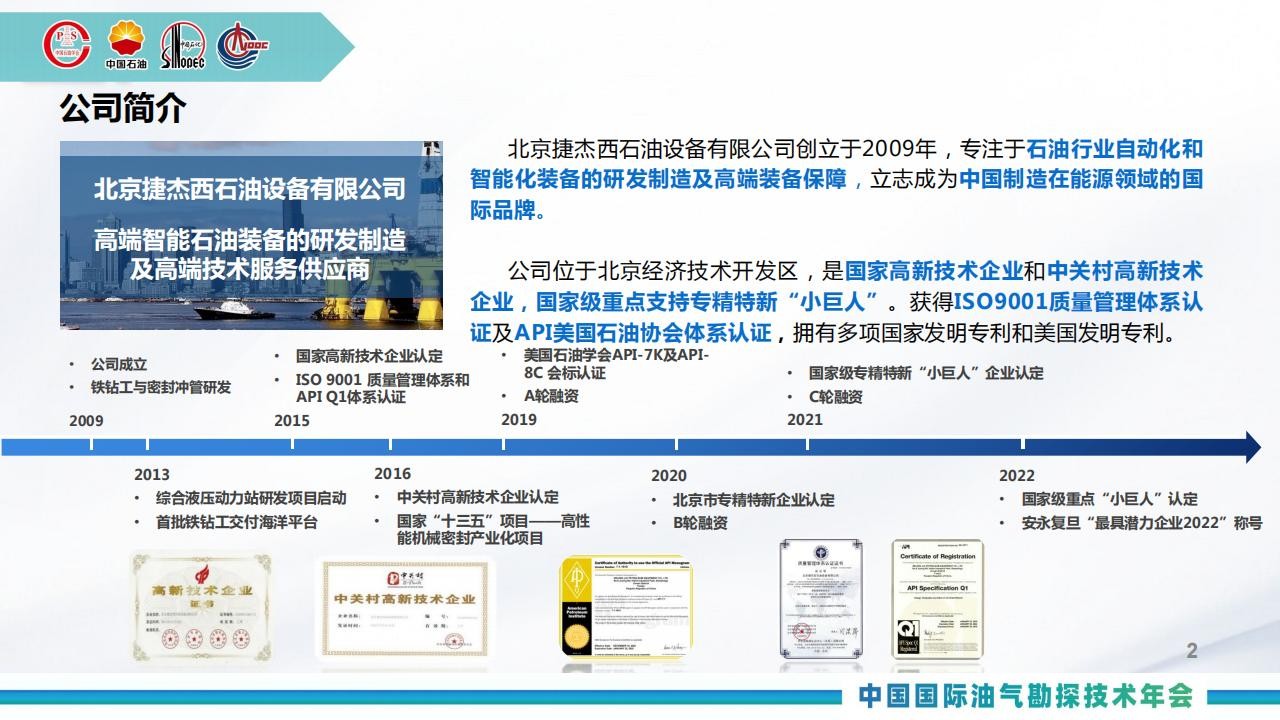Select the bullet 国家"十三五"项目——高性能机械密封产业化项目
The width and height of the screenshot is (1280, 720).
point(493,529)
